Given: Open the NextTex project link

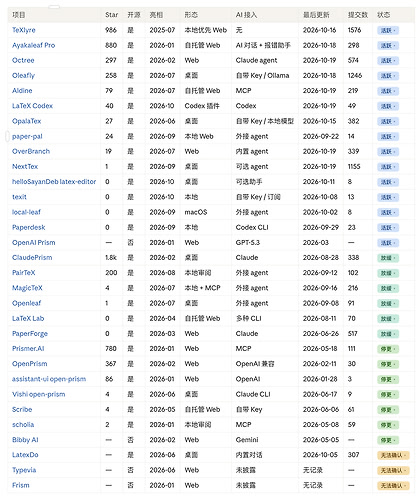Looking at the screenshot, I should (25, 167).
